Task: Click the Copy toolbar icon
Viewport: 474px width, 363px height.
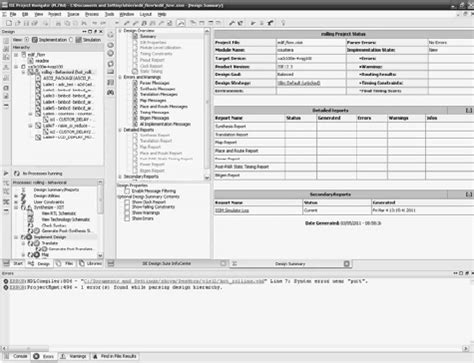Action: (67, 23)
